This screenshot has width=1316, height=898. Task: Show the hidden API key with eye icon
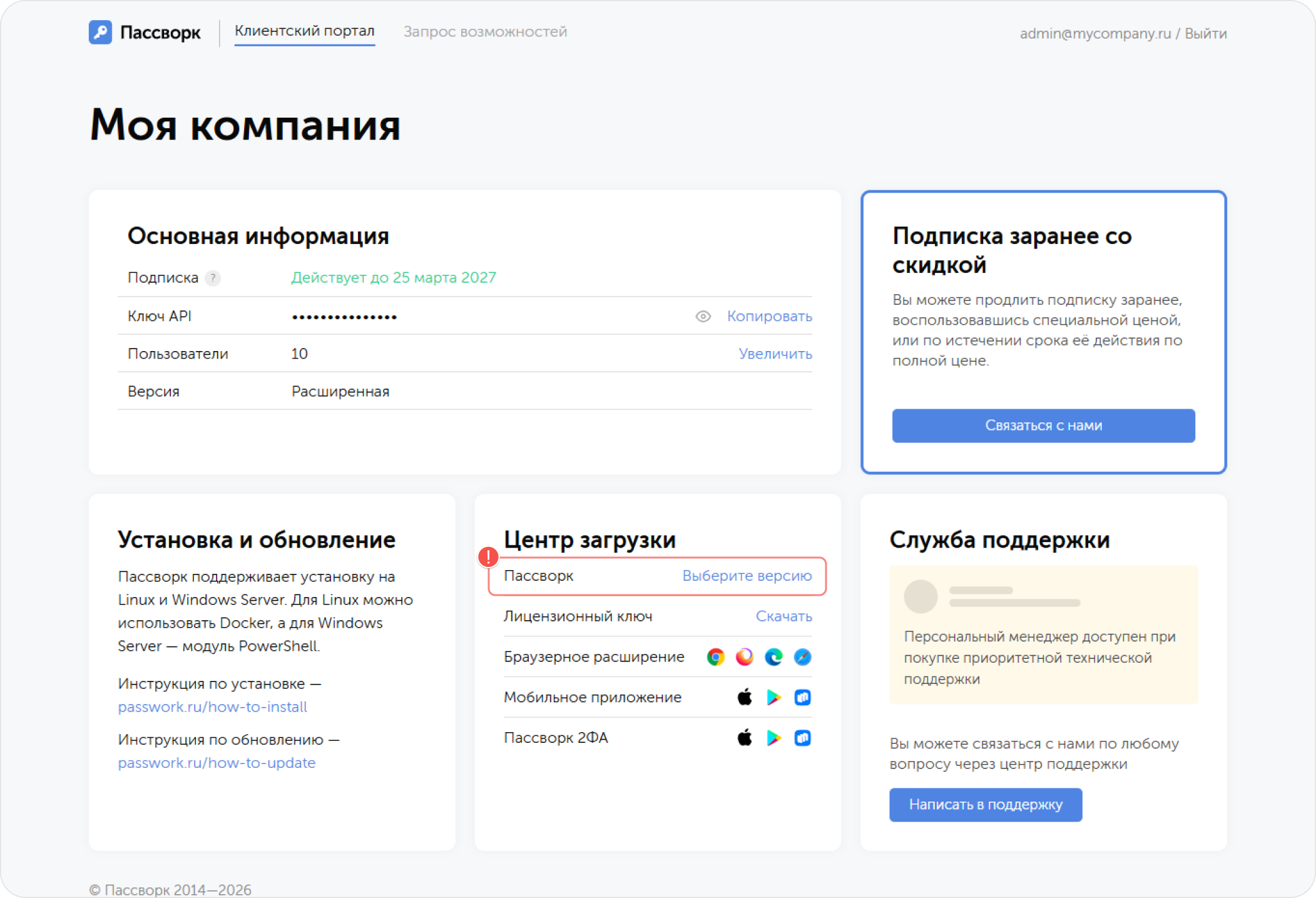[703, 316]
